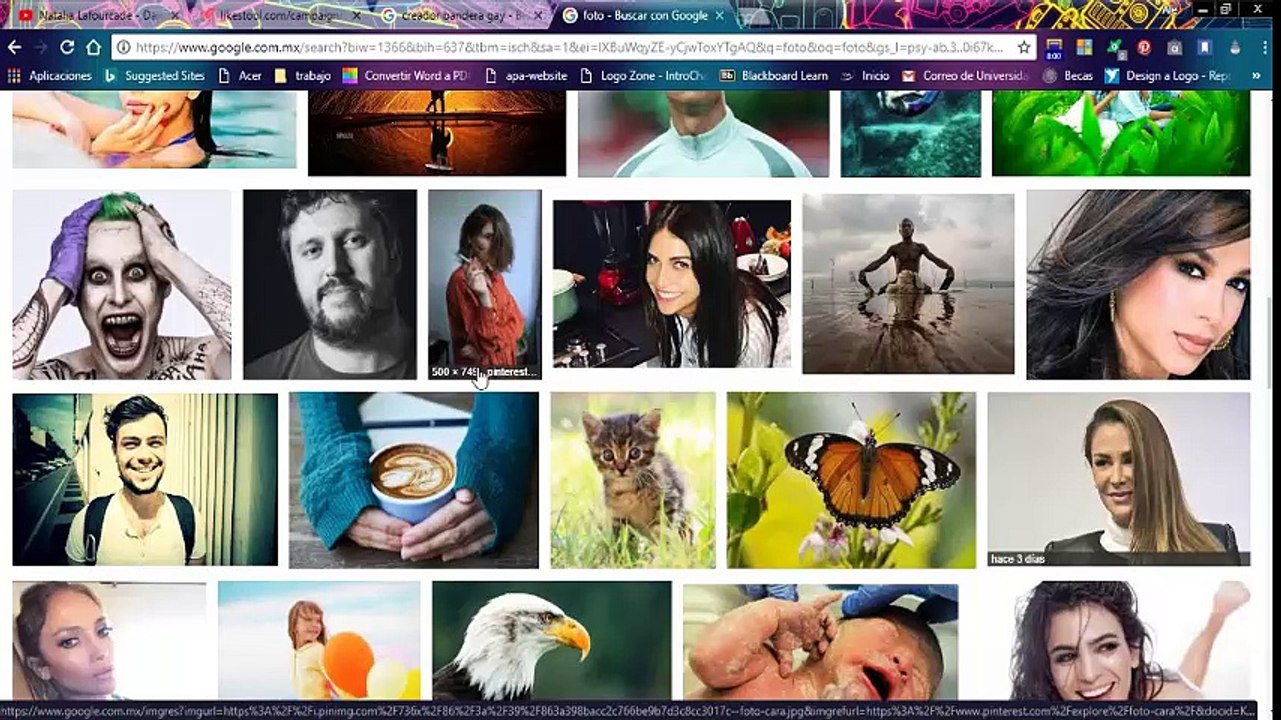
Task: Switch to the creador bandera gay tab
Action: (460, 15)
